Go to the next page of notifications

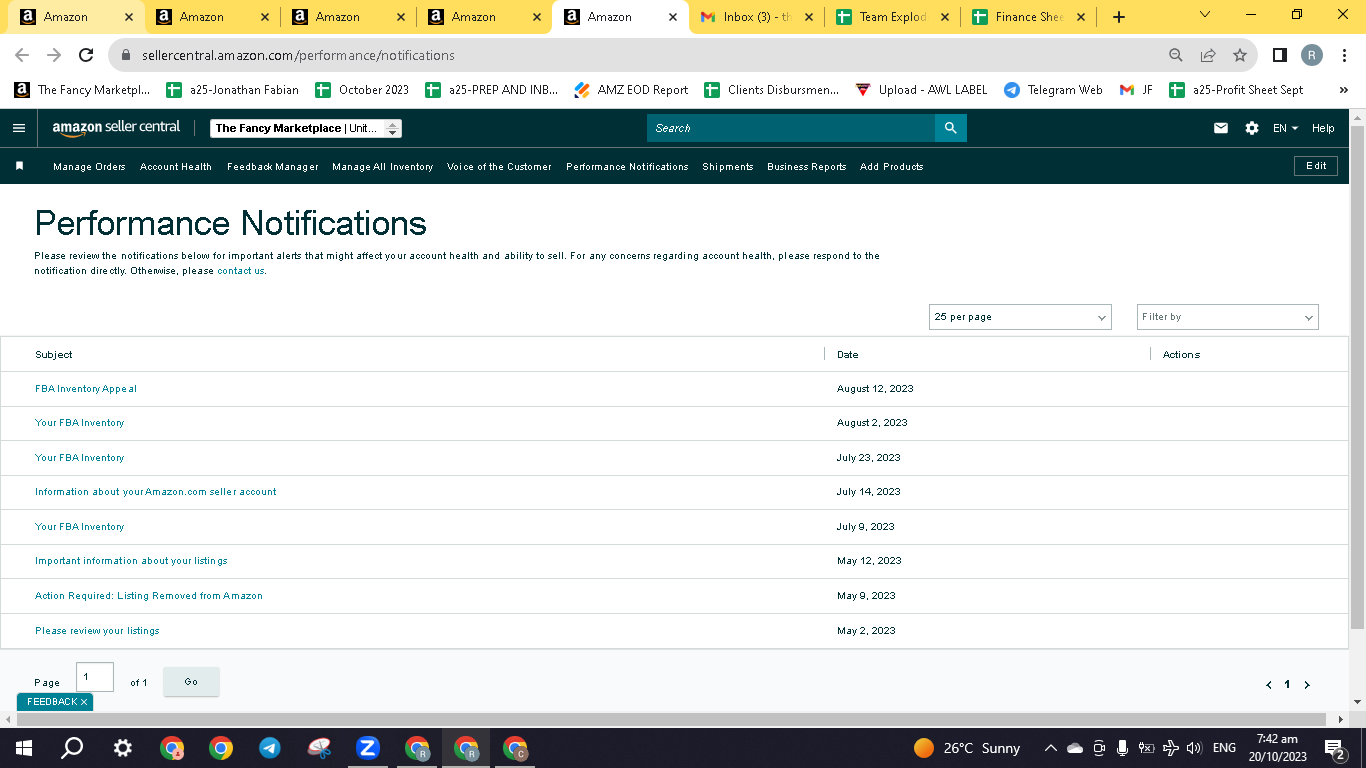pyautogui.click(x=1306, y=685)
